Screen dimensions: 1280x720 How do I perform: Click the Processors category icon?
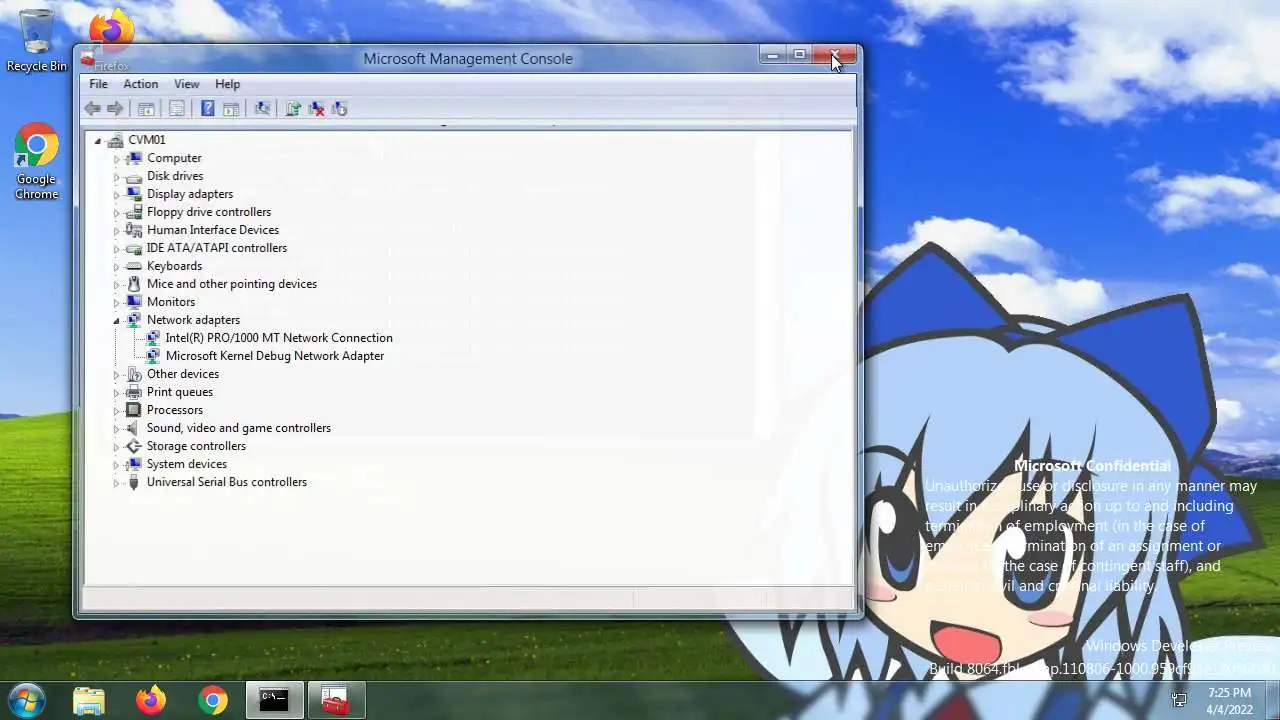(134, 410)
